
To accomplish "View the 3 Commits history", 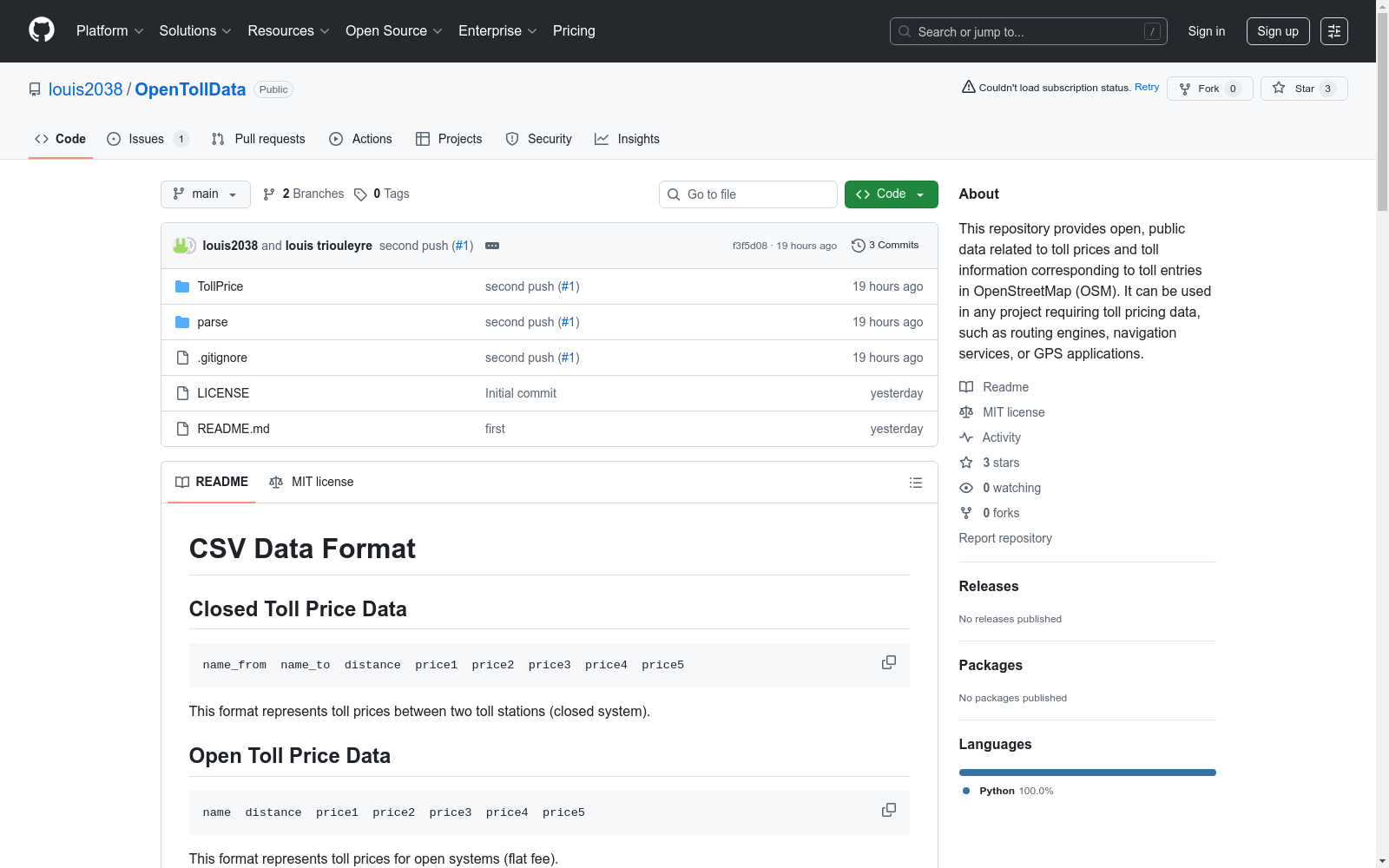I will pos(885,246).
